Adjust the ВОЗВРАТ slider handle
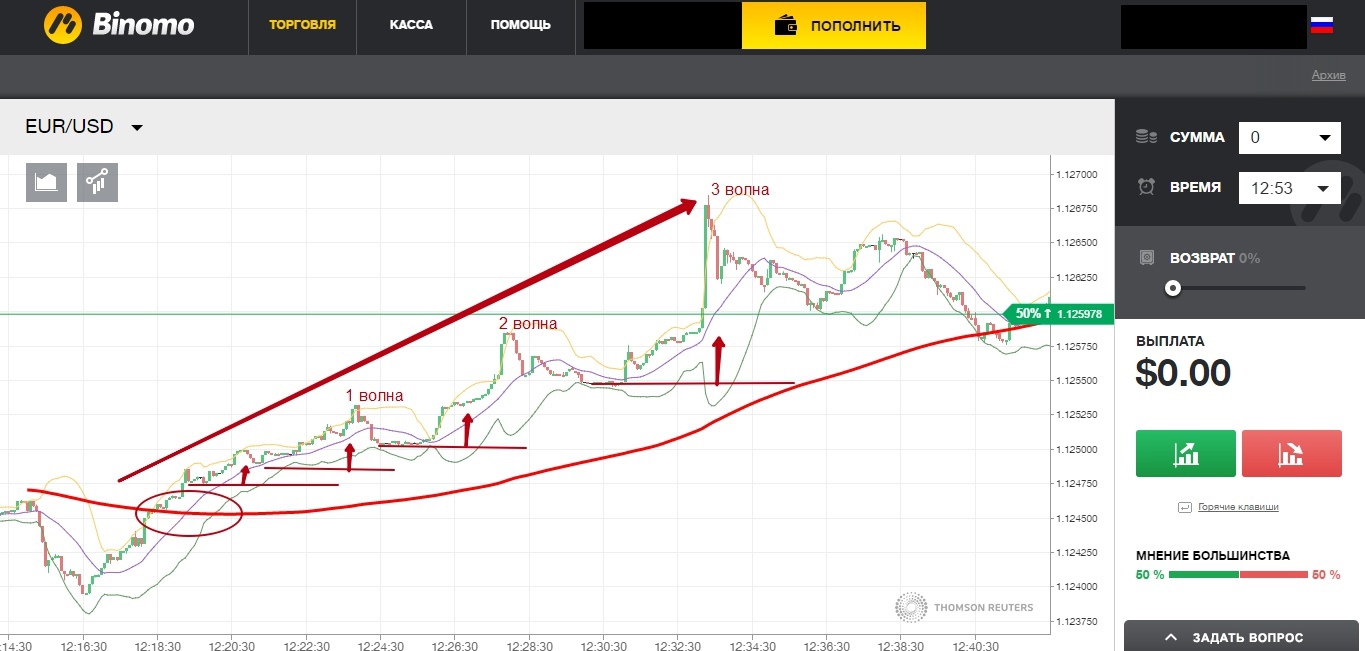The height and width of the screenshot is (651, 1365). pos(1173,288)
